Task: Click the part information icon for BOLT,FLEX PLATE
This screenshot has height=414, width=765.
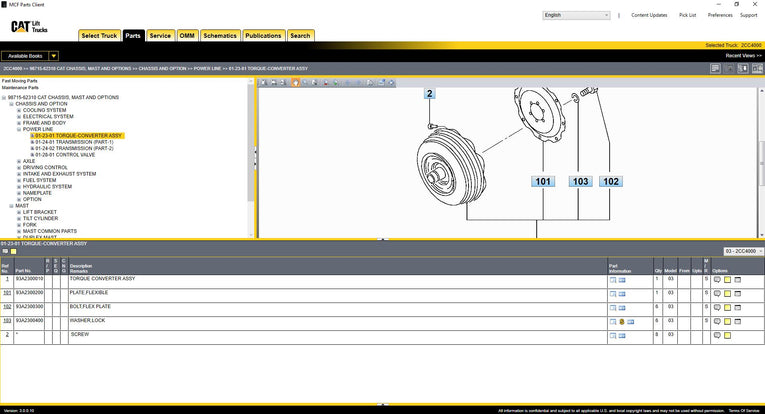Action: coord(612,308)
